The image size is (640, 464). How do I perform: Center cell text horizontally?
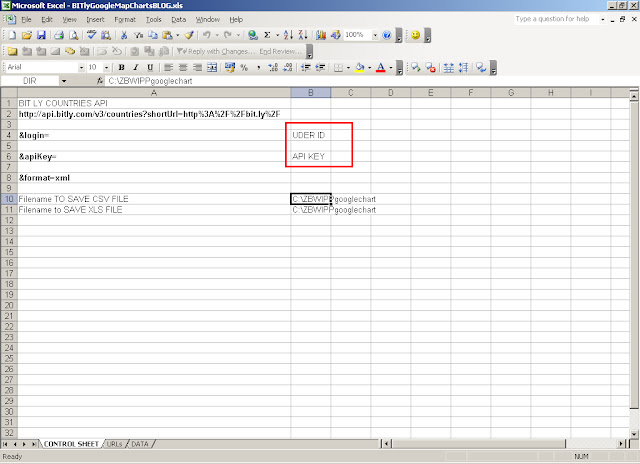[183, 67]
